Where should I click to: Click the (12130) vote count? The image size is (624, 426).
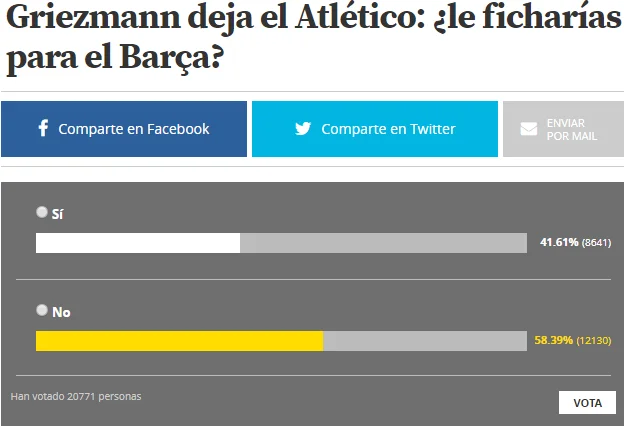coord(594,341)
